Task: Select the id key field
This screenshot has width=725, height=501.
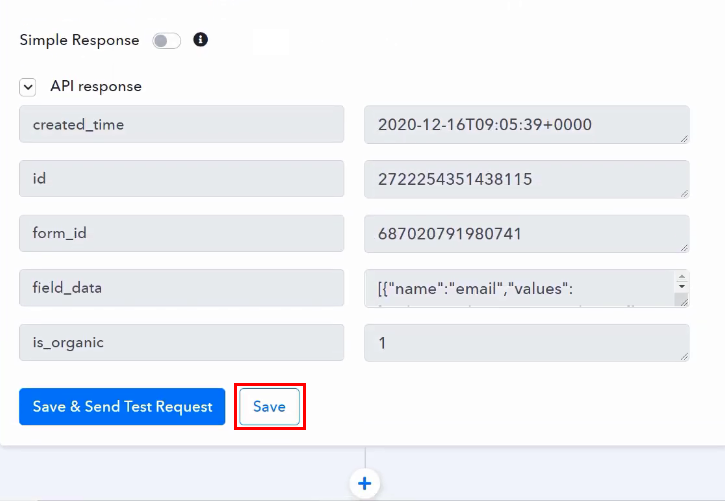Action: (181, 180)
